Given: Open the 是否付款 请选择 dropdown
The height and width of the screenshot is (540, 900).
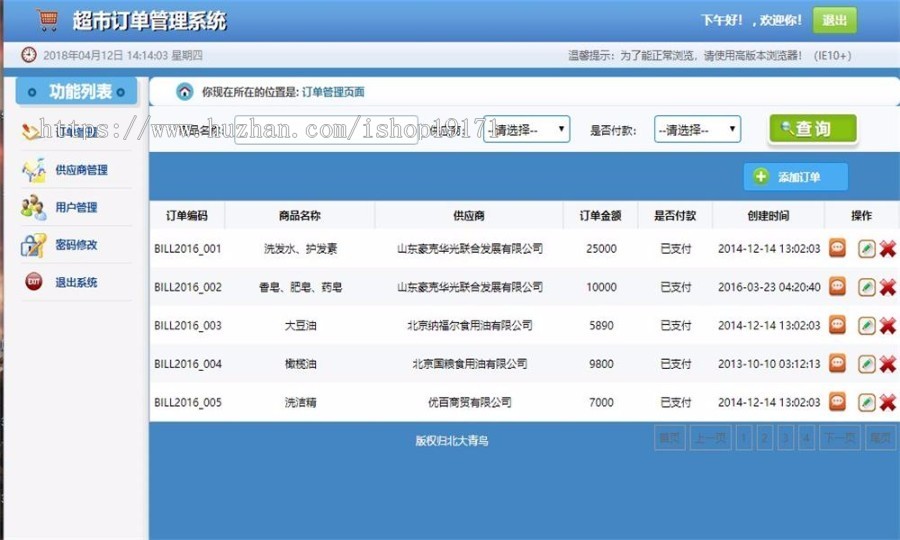Looking at the screenshot, I should pos(697,130).
